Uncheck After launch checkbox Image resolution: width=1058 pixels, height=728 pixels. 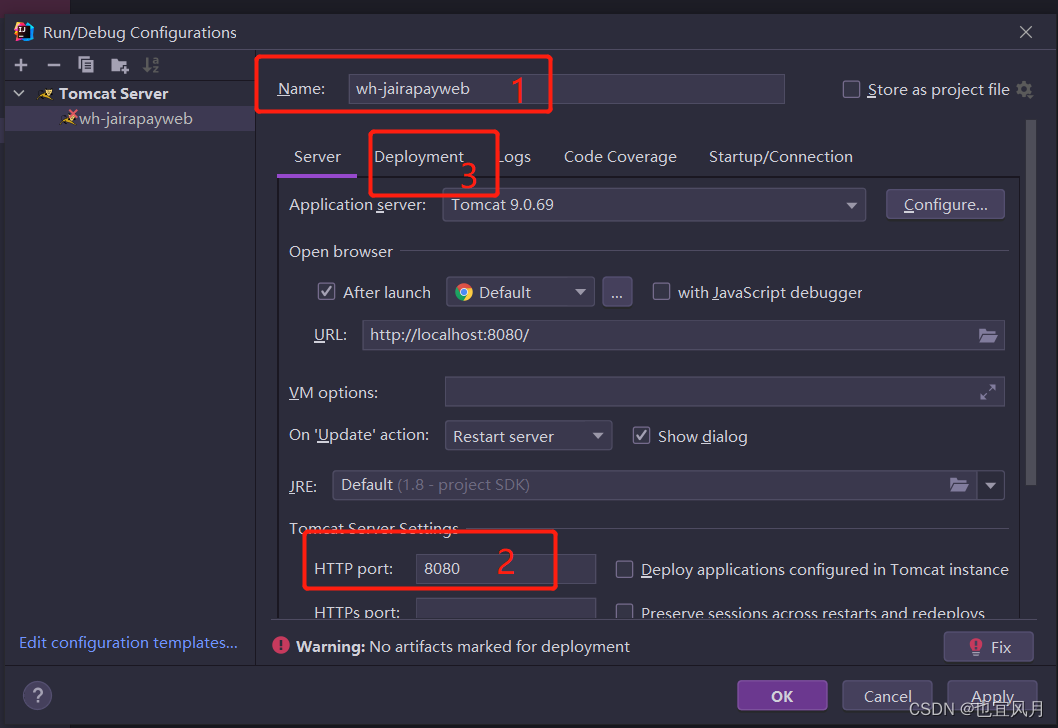327,291
